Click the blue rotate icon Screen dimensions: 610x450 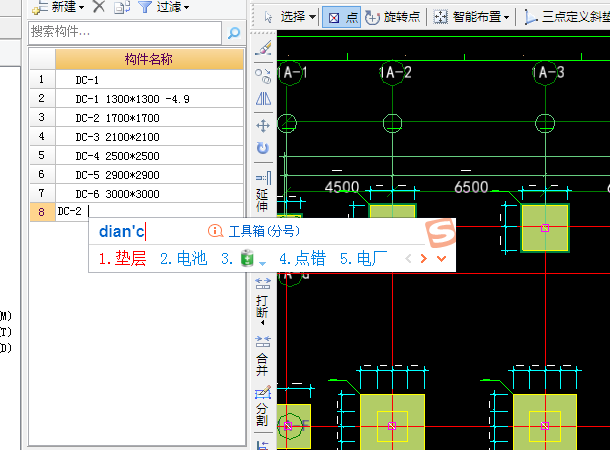[x=263, y=148]
